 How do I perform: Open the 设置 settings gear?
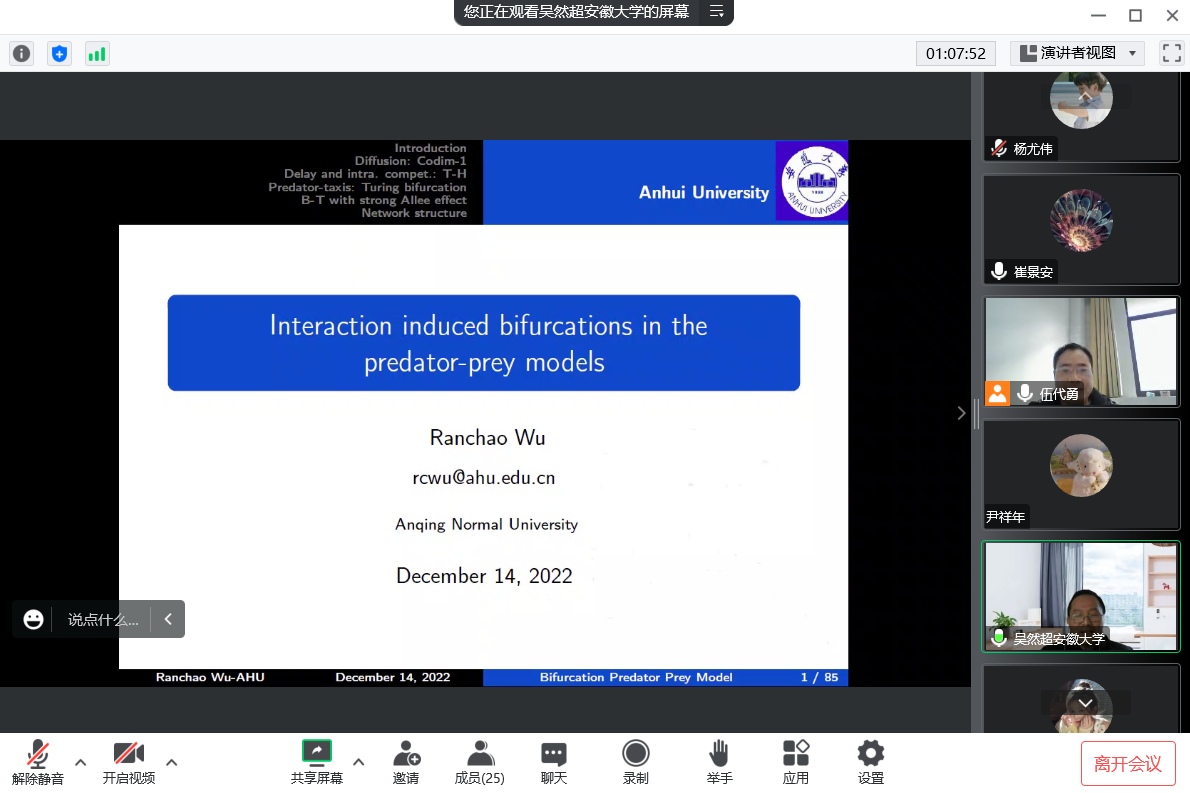[871, 762]
